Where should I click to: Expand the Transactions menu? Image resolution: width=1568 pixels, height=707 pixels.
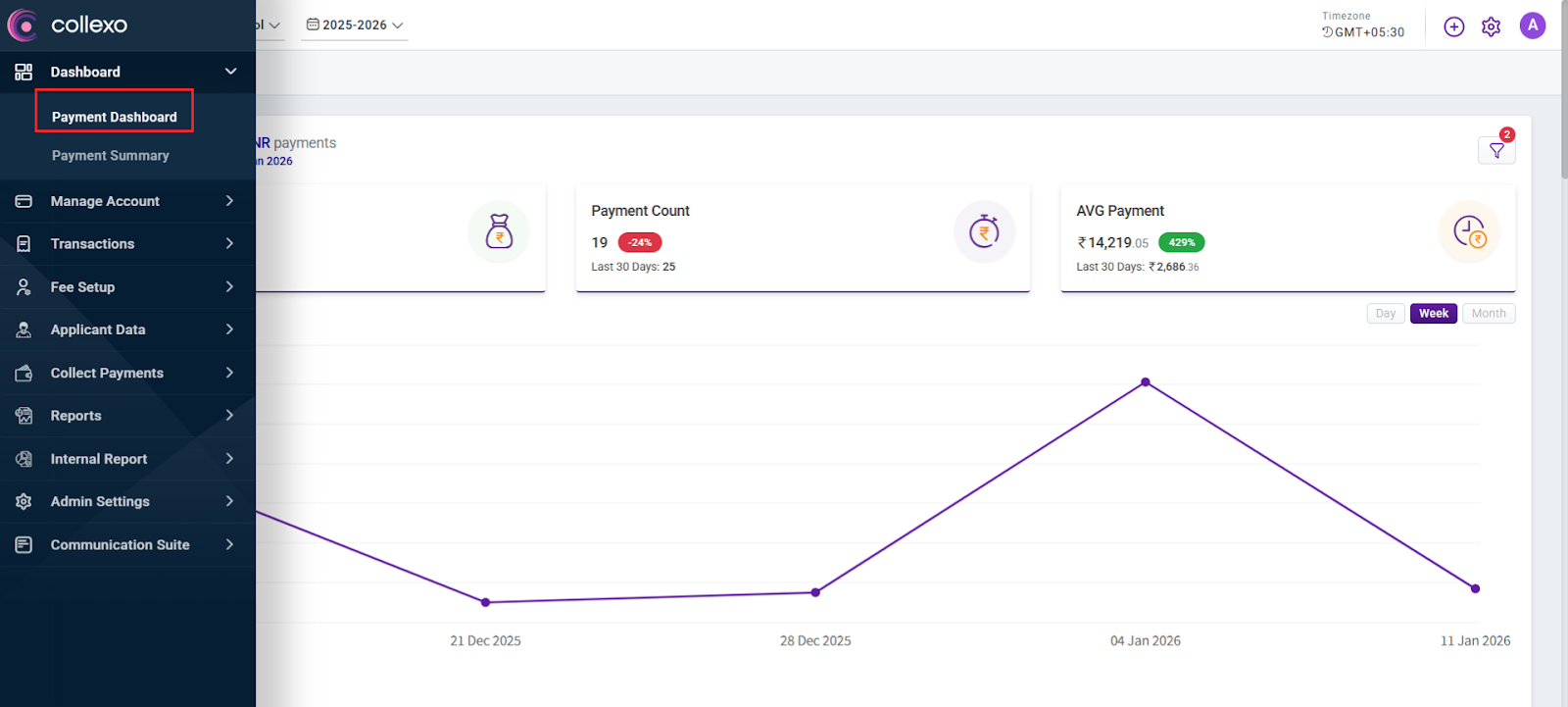coord(127,243)
